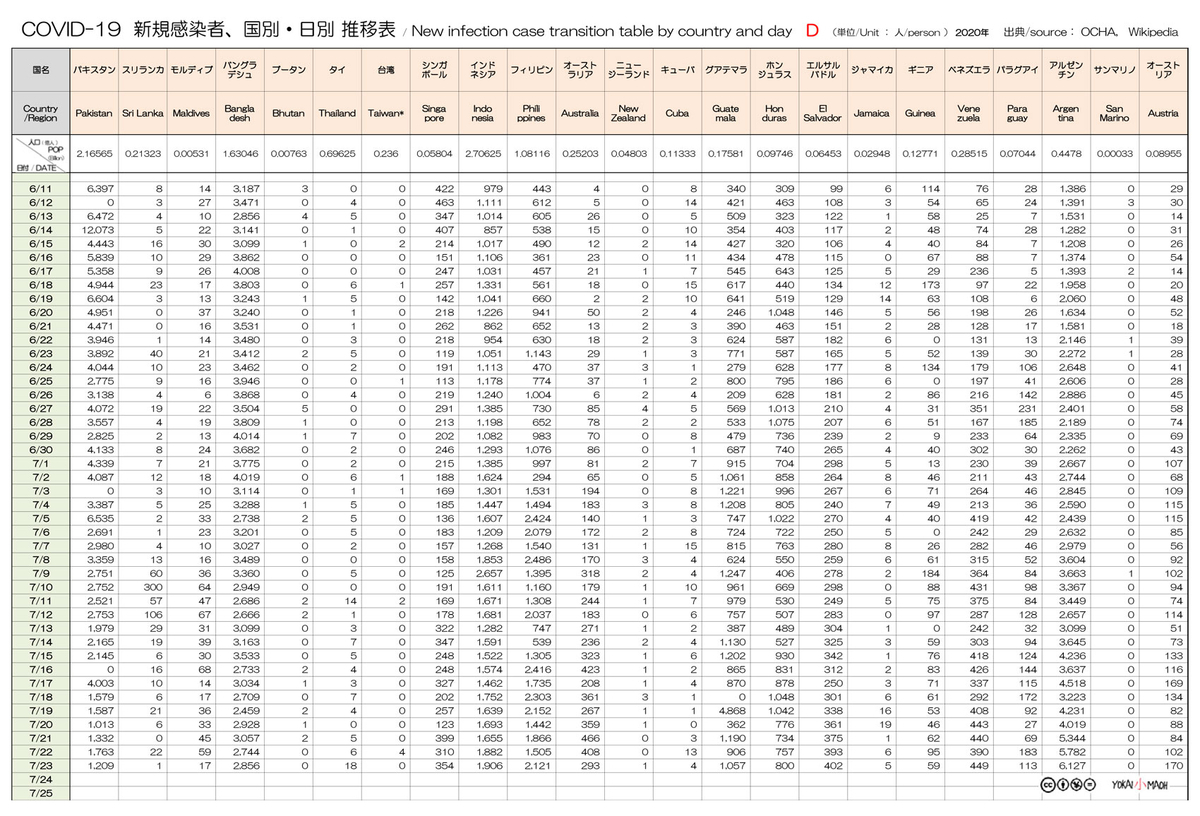This screenshot has height=816, width=1200.
Task: Click the red letter D in title
Action: (812, 31)
